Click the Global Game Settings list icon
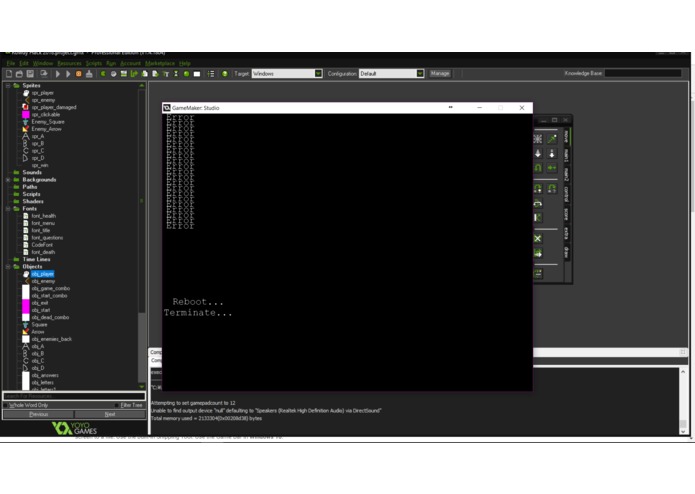This screenshot has height=494, width=695. [211, 74]
